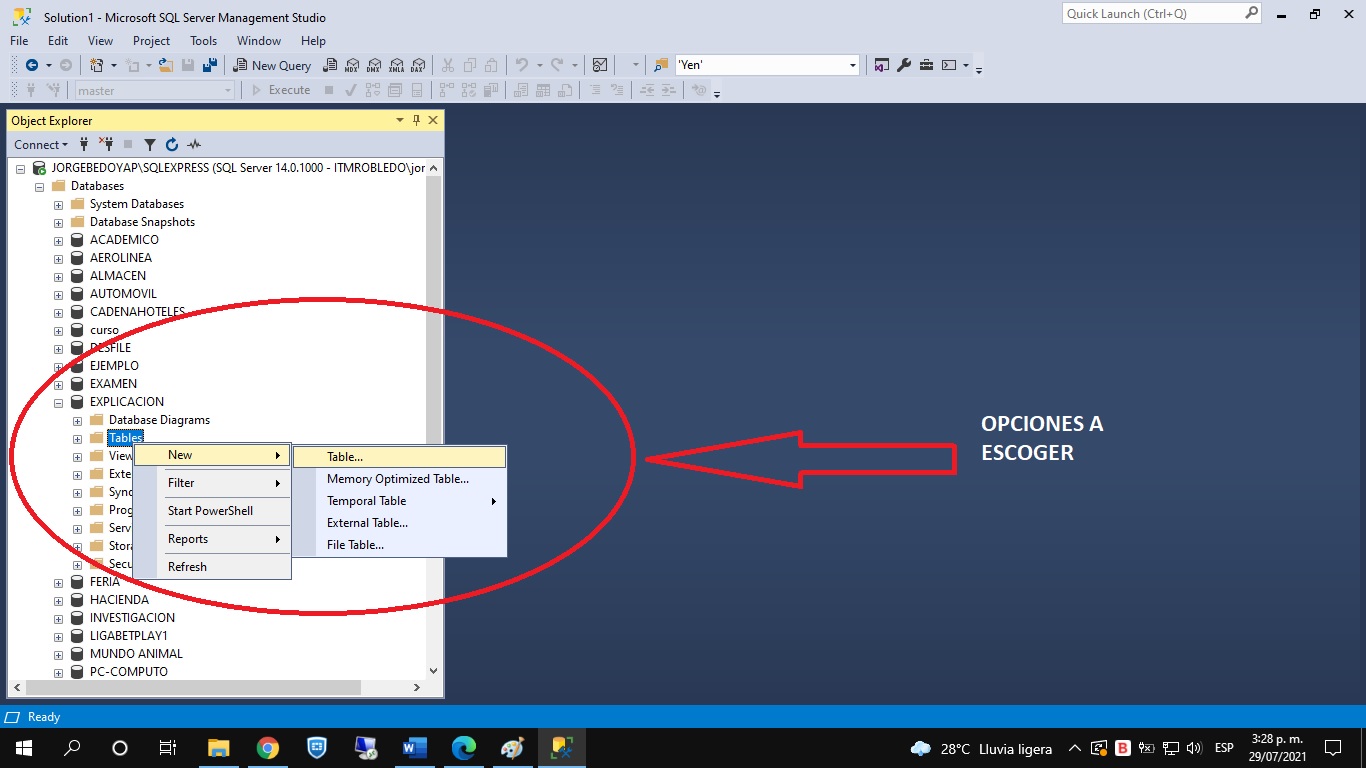Choose External Table... from the submenu
1366x768 pixels.
[x=400, y=523]
